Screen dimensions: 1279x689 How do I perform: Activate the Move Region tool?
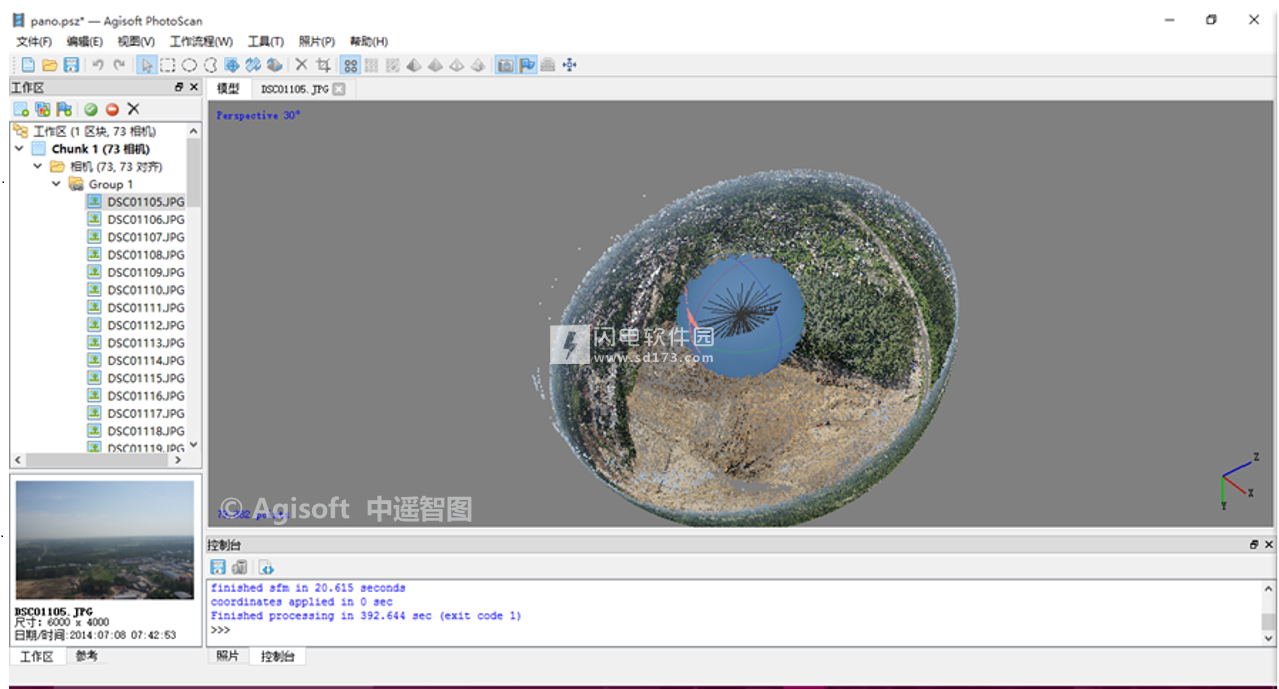pos(232,65)
